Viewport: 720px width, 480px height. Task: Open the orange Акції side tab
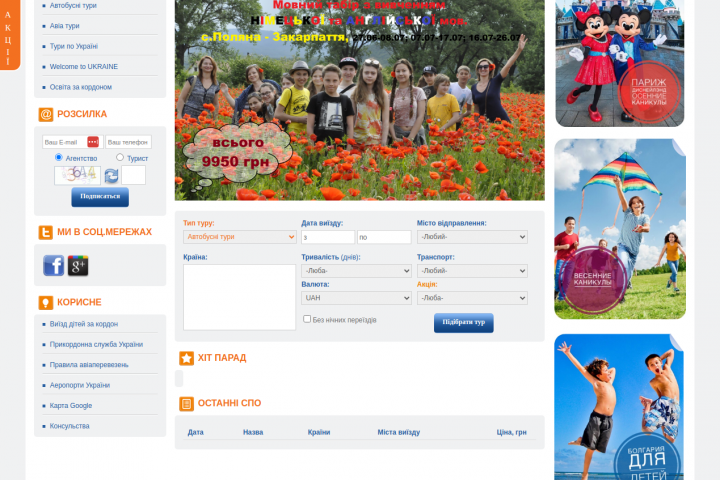10,35
